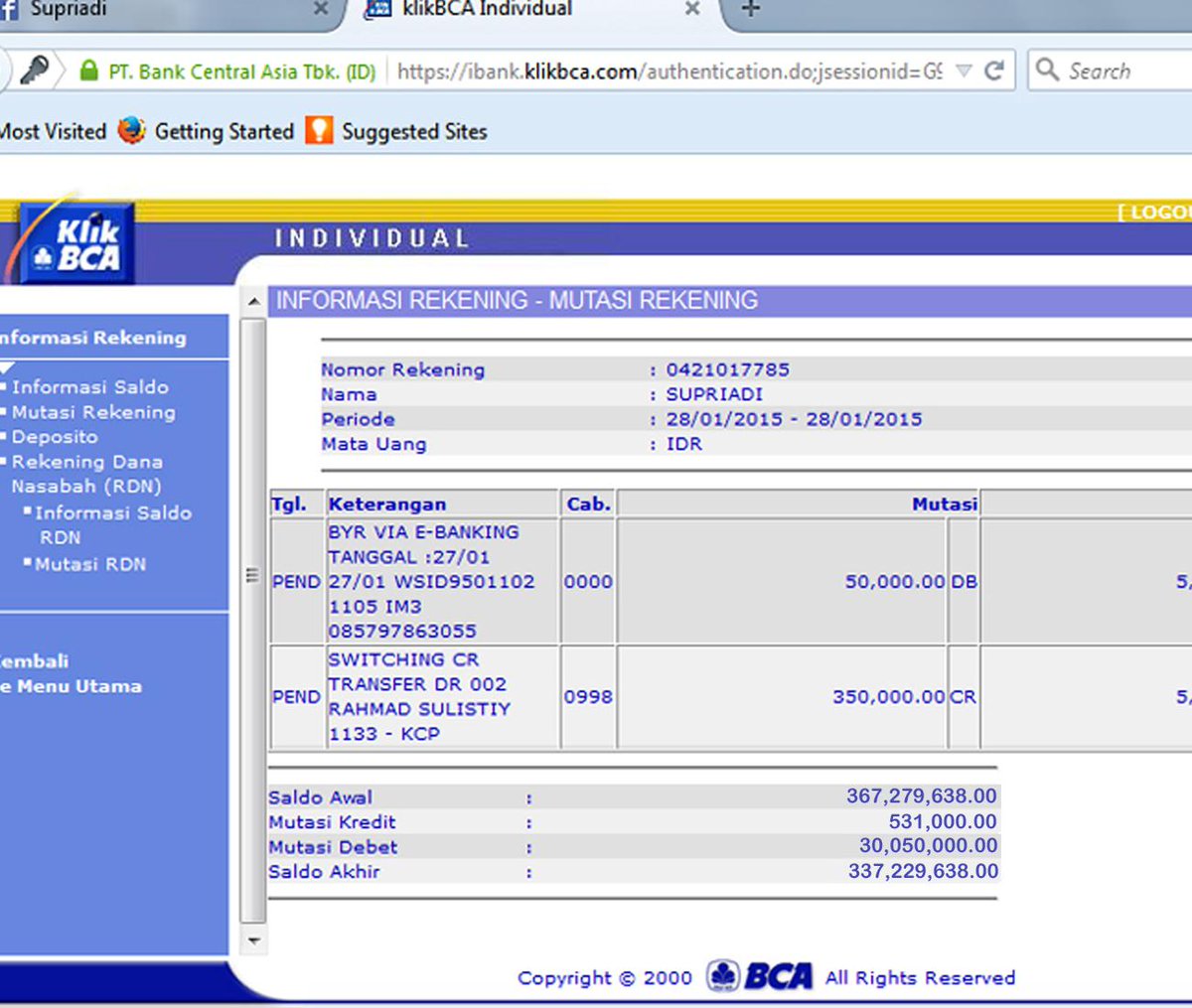Click account number 0421017785

pos(728,369)
